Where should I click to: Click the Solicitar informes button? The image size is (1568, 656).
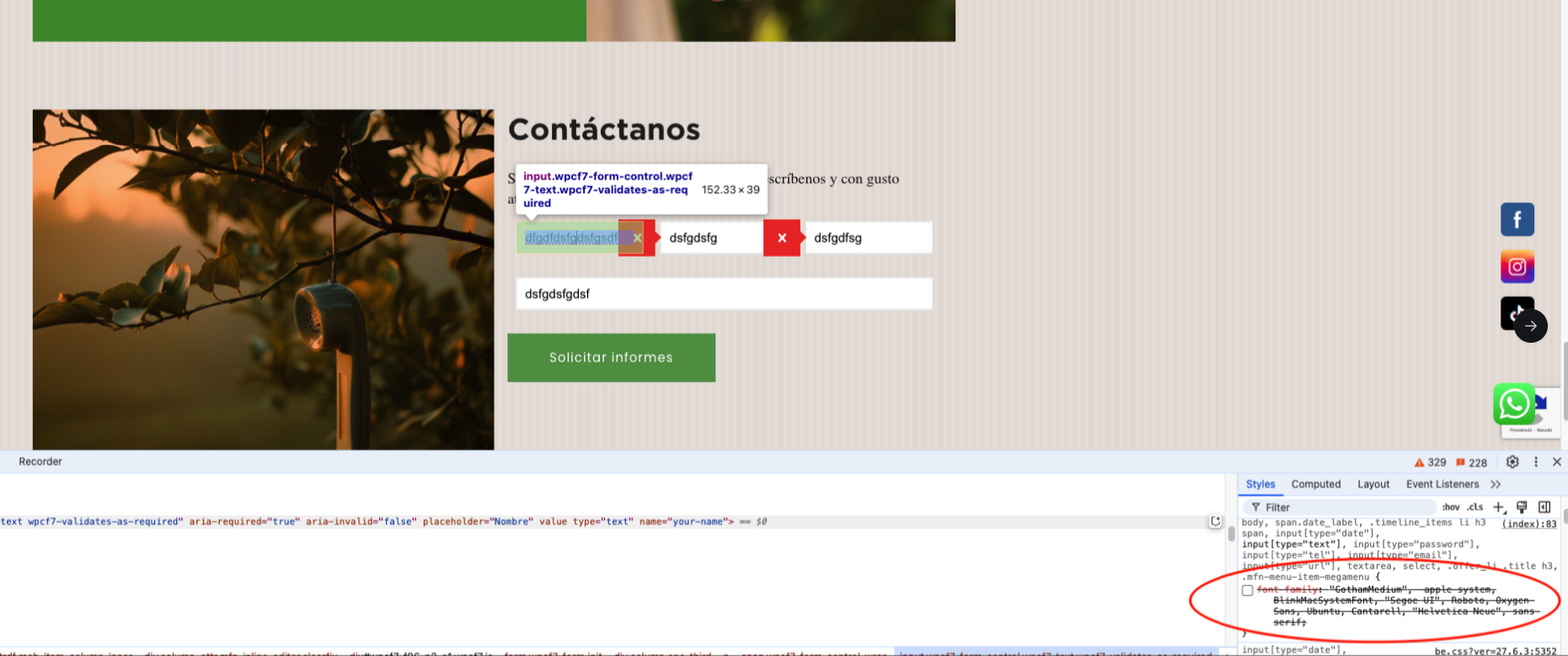tap(611, 357)
